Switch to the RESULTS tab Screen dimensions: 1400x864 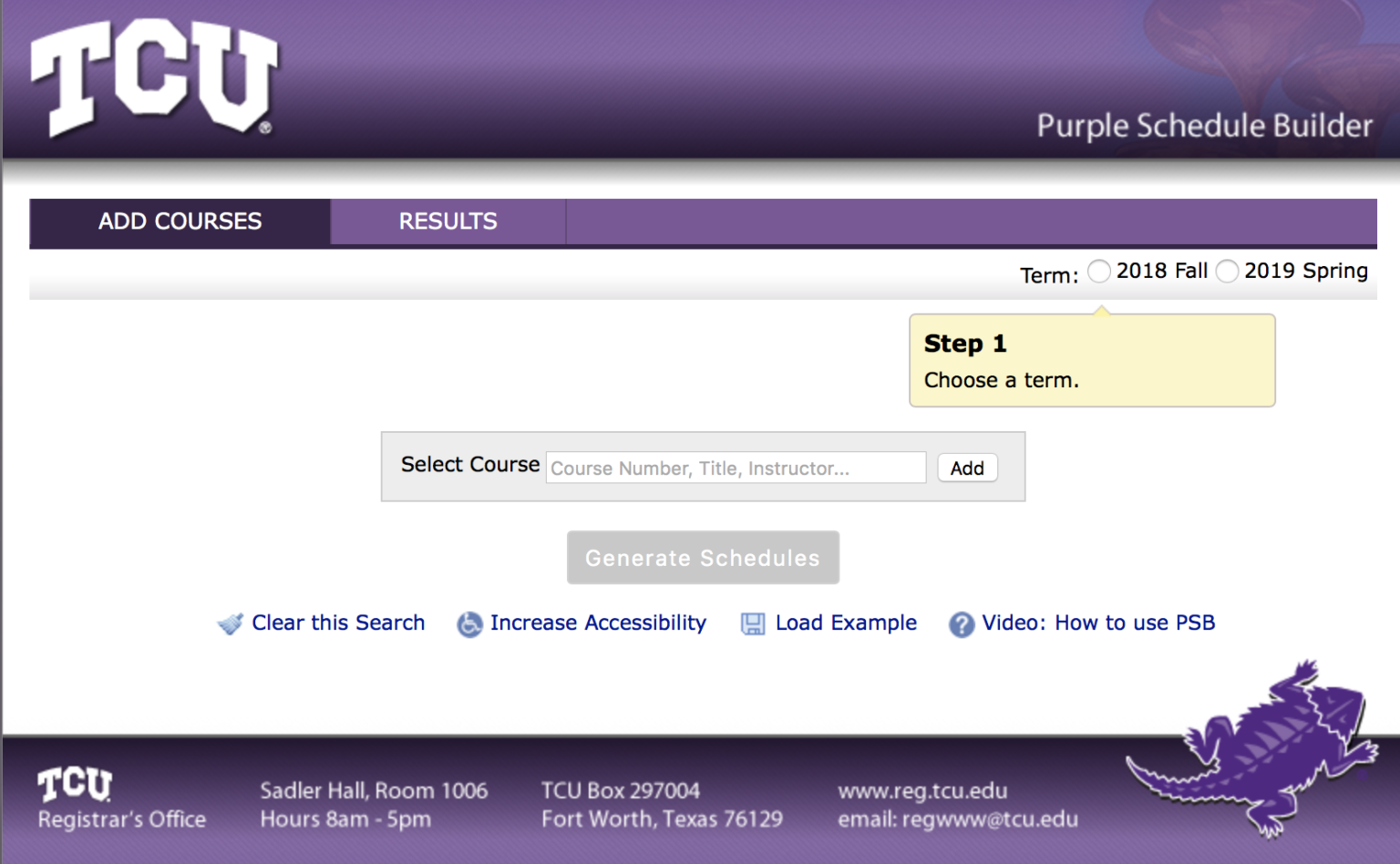tap(448, 221)
